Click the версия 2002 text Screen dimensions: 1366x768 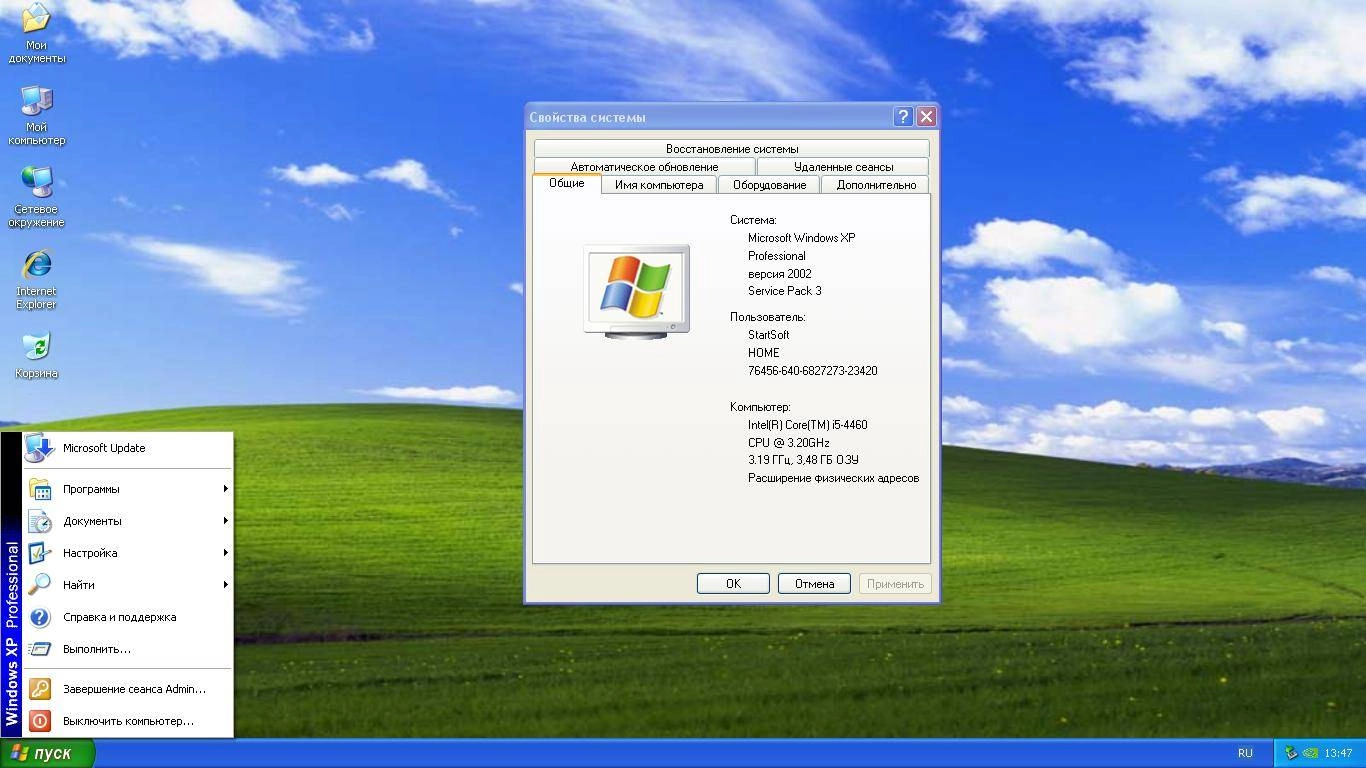(780, 274)
